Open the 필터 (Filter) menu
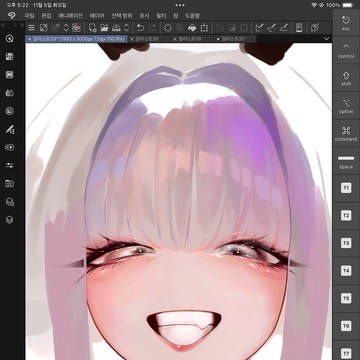 coord(161,16)
